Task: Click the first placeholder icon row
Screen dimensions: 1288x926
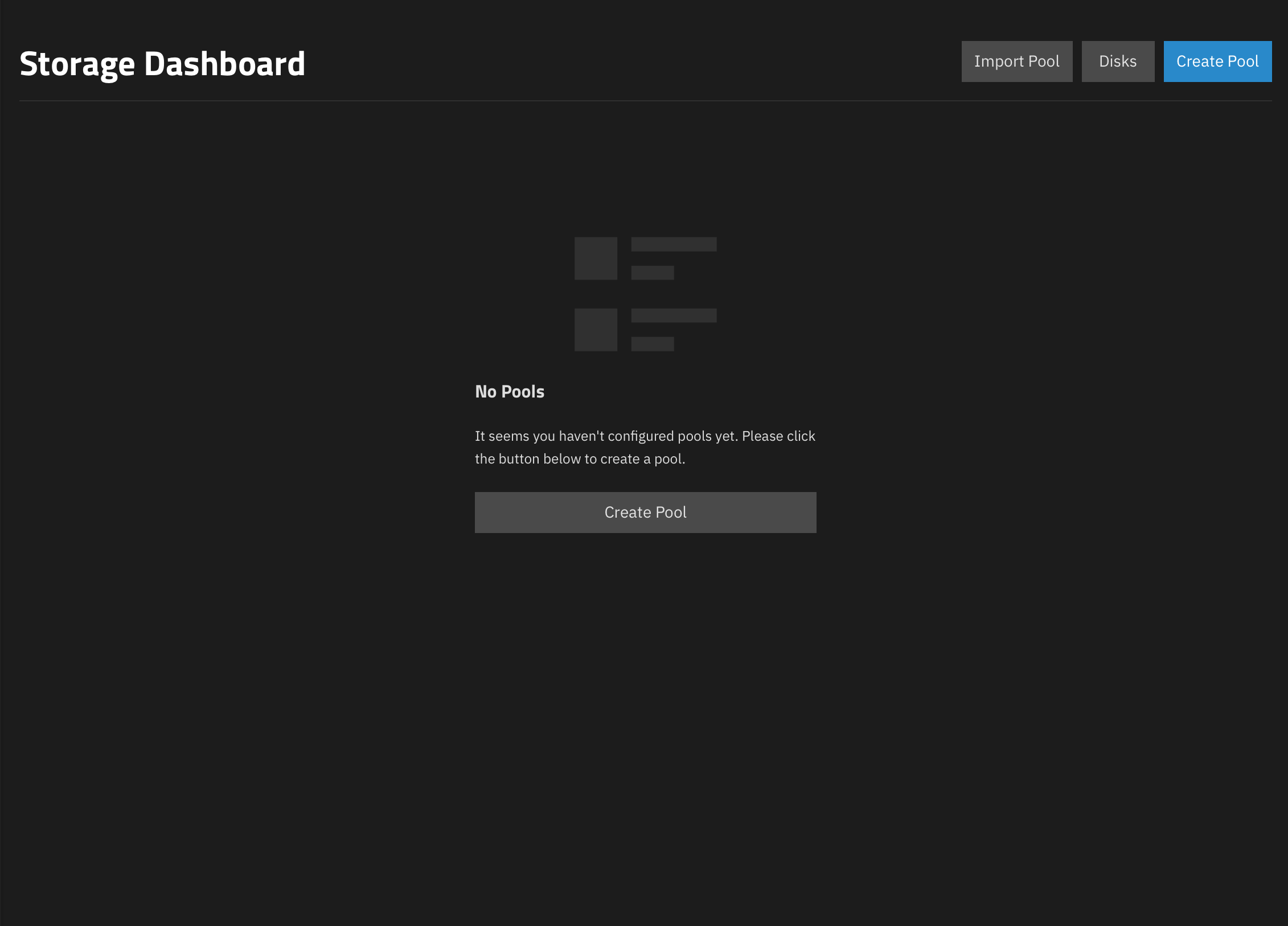Action: (x=645, y=258)
